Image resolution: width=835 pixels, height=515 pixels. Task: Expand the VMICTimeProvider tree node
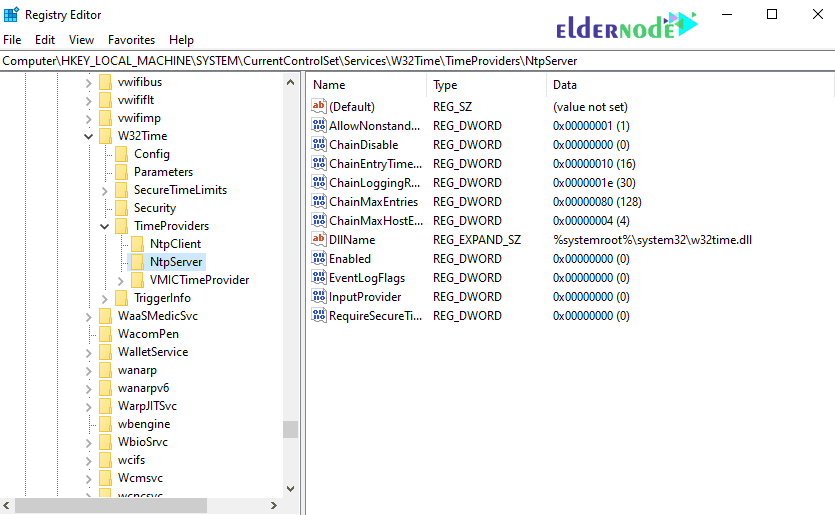[122, 280]
